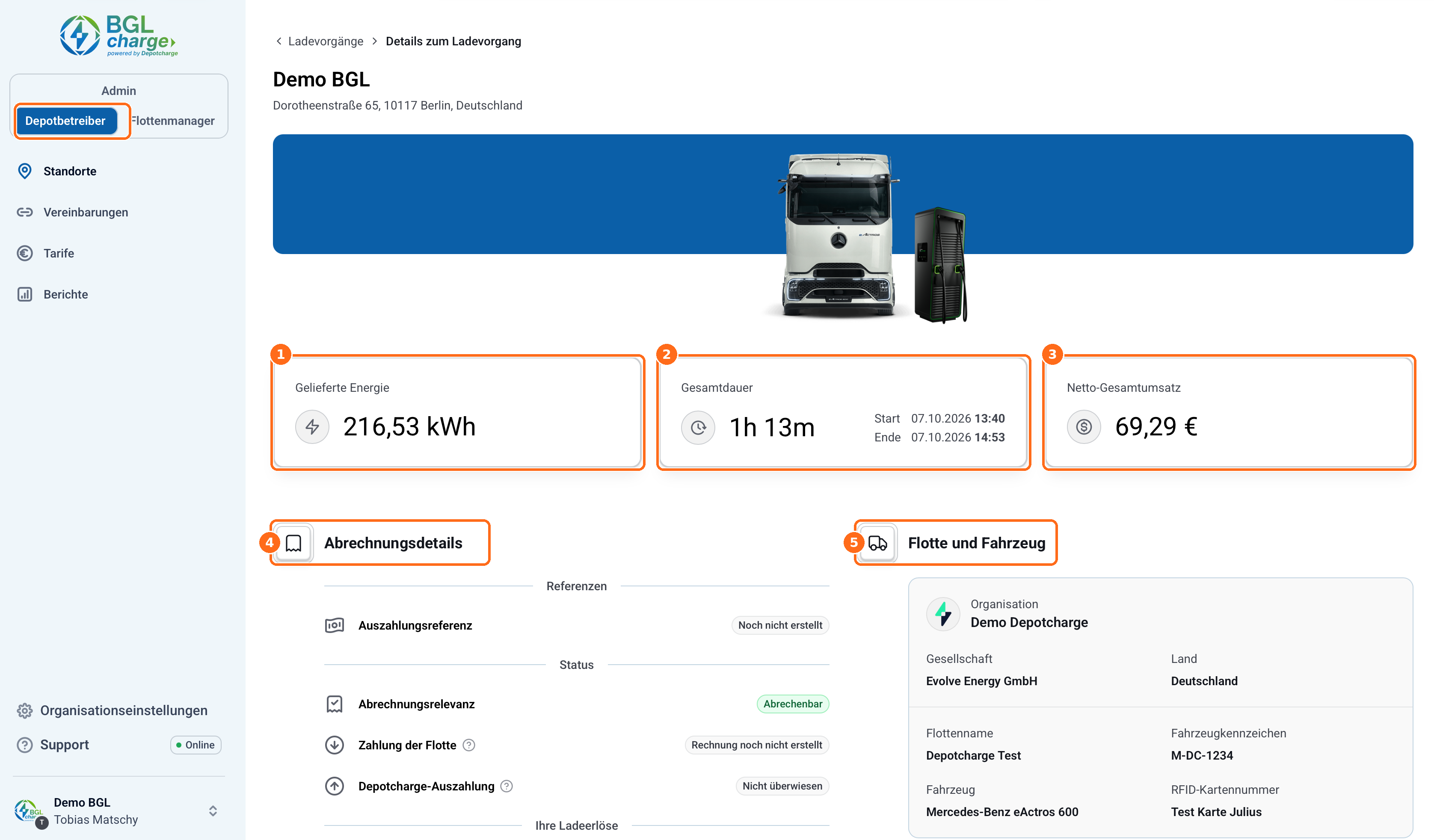Open the Berichte page
Image resolution: width=1440 pixels, height=840 pixels.
(x=66, y=294)
